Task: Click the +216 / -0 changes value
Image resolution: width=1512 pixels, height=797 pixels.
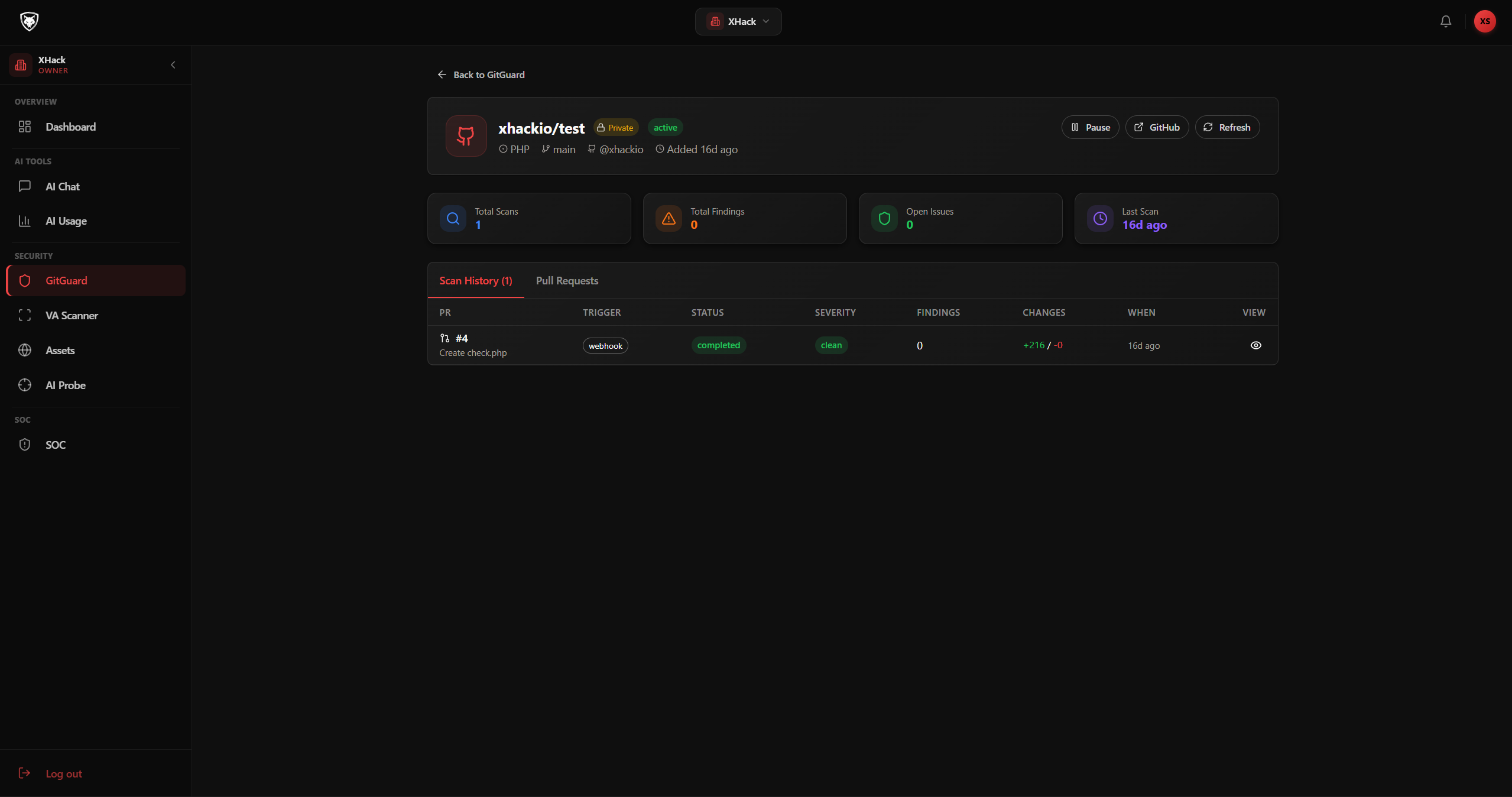Action: 1043,345
